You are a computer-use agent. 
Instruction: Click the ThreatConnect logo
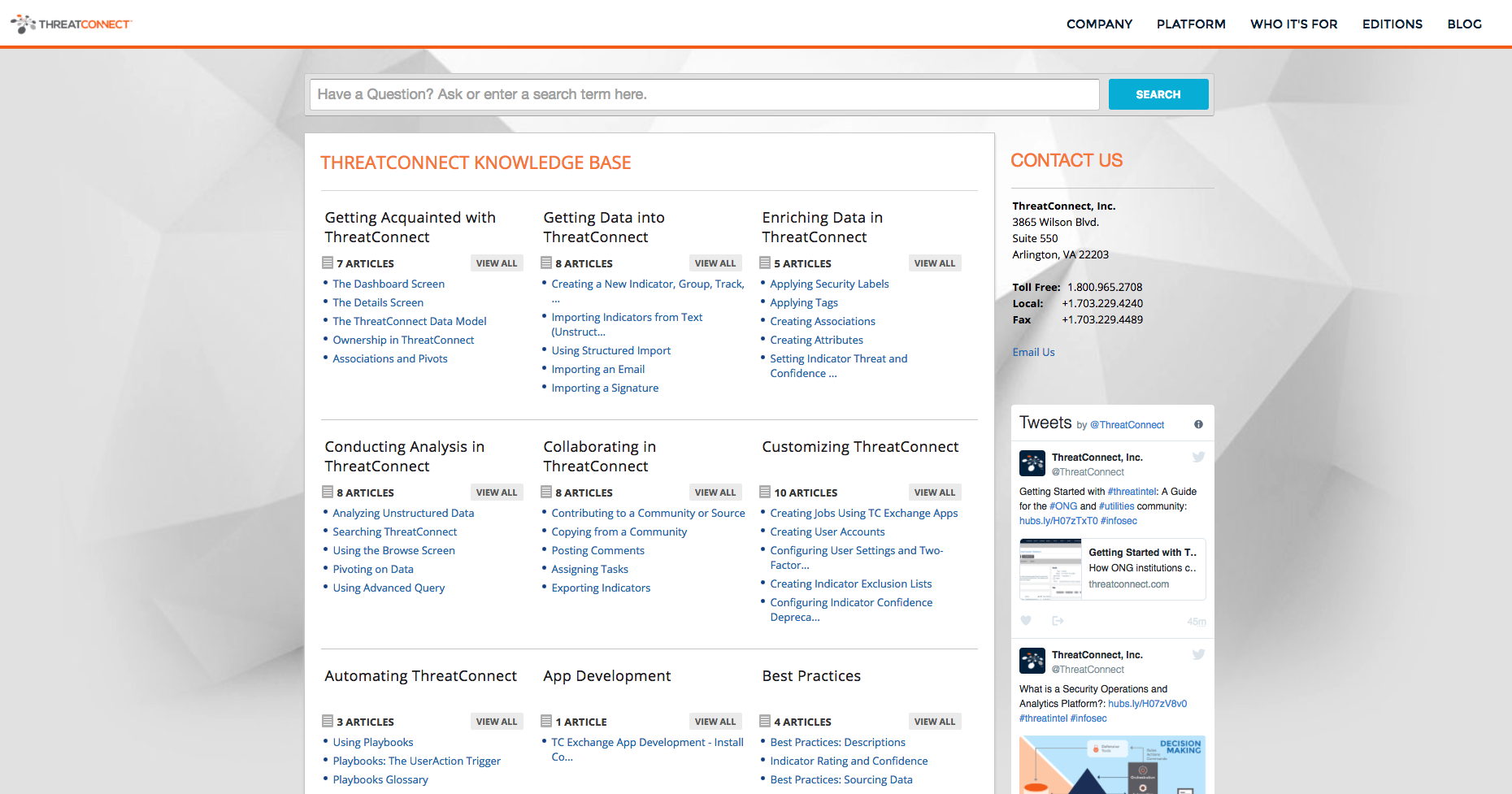pos(72,24)
